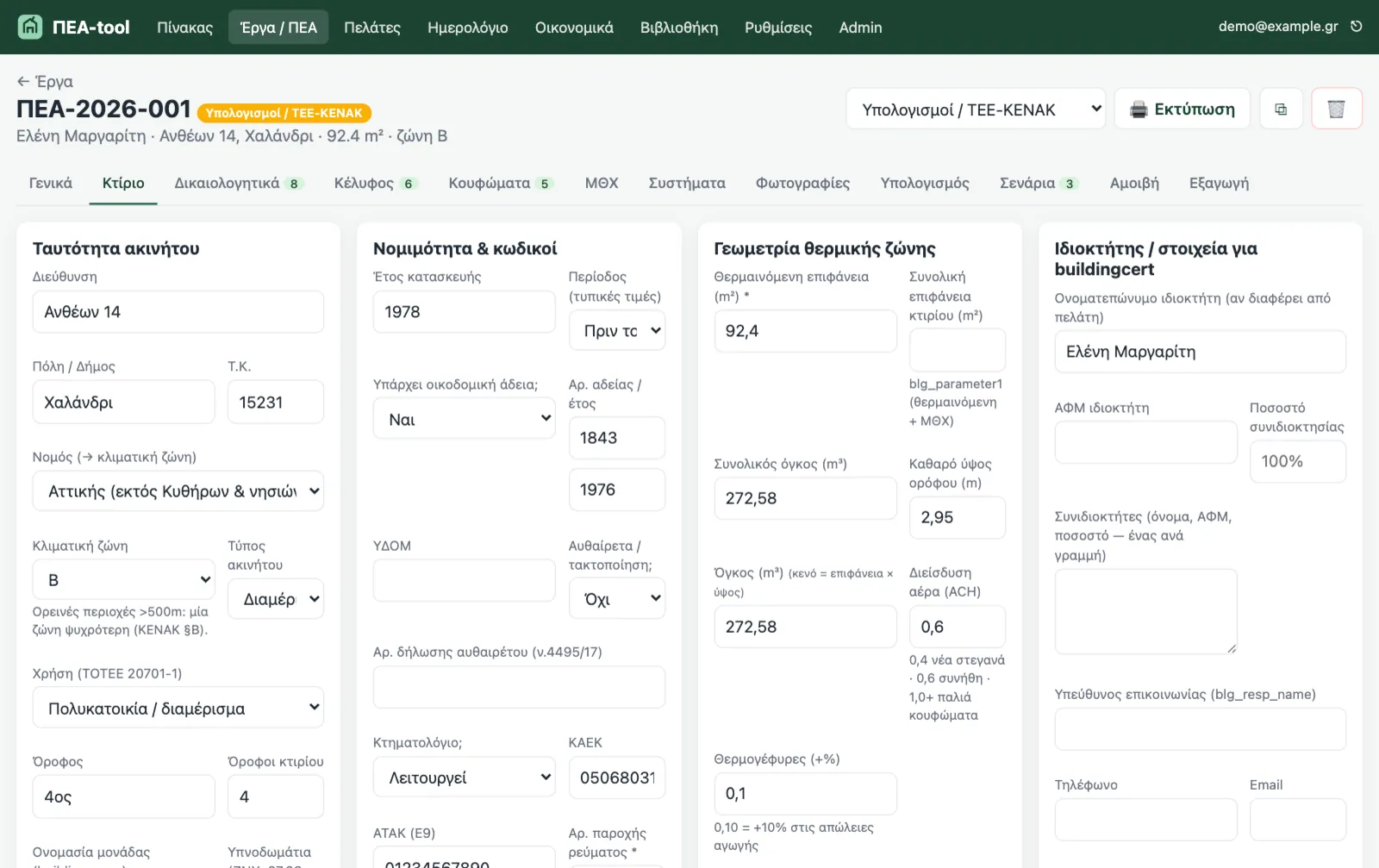Image resolution: width=1379 pixels, height=868 pixels.
Task: Switch to the Συστήματα tab
Action: 687,183
